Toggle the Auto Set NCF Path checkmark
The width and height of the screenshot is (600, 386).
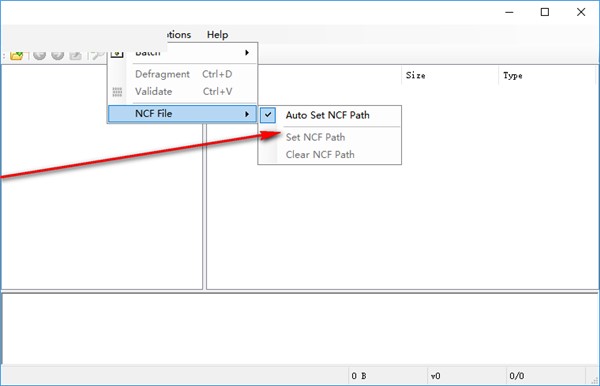[268, 115]
